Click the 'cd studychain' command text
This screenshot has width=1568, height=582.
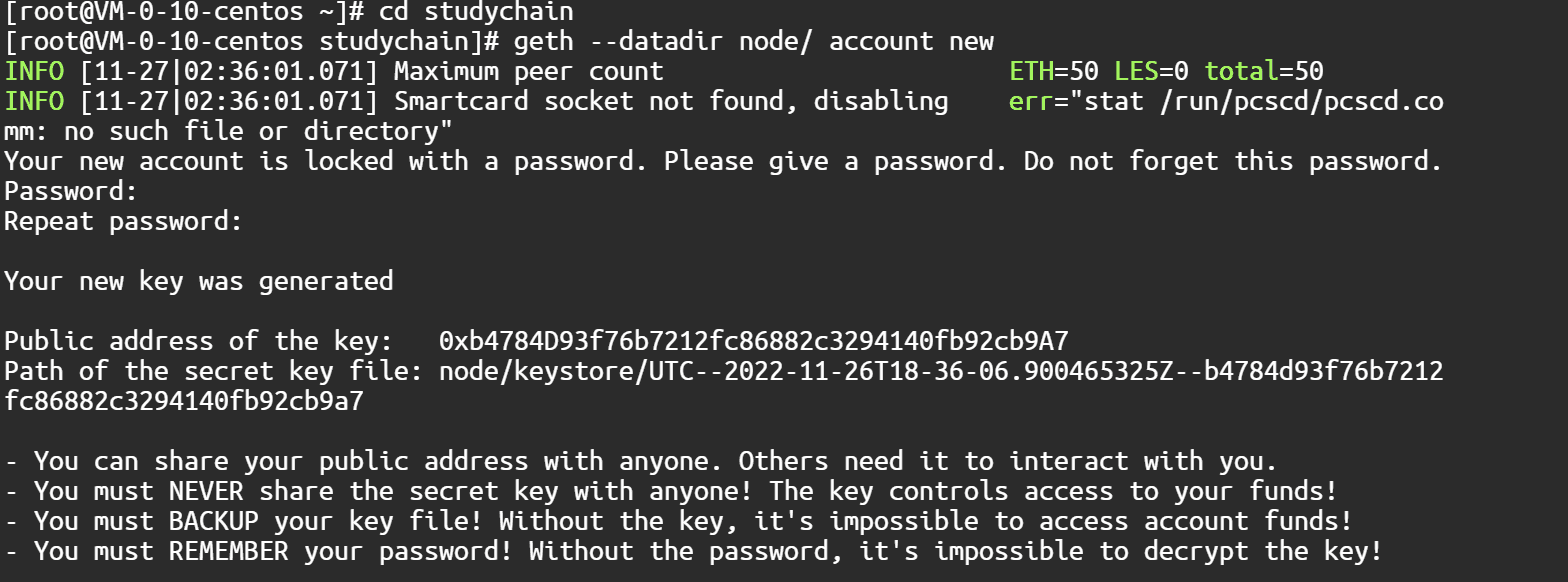coord(476,12)
